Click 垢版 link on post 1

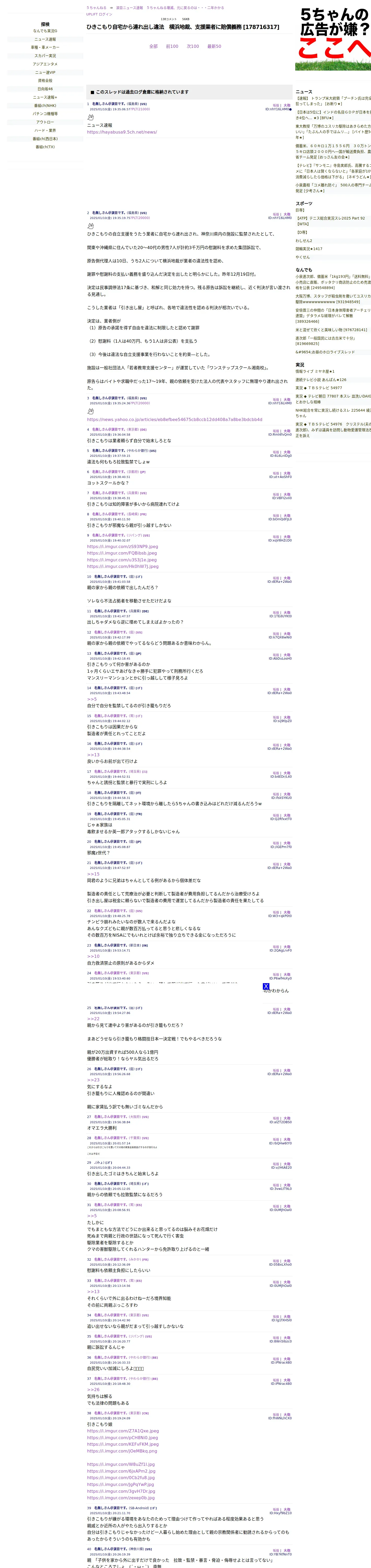click(276, 105)
